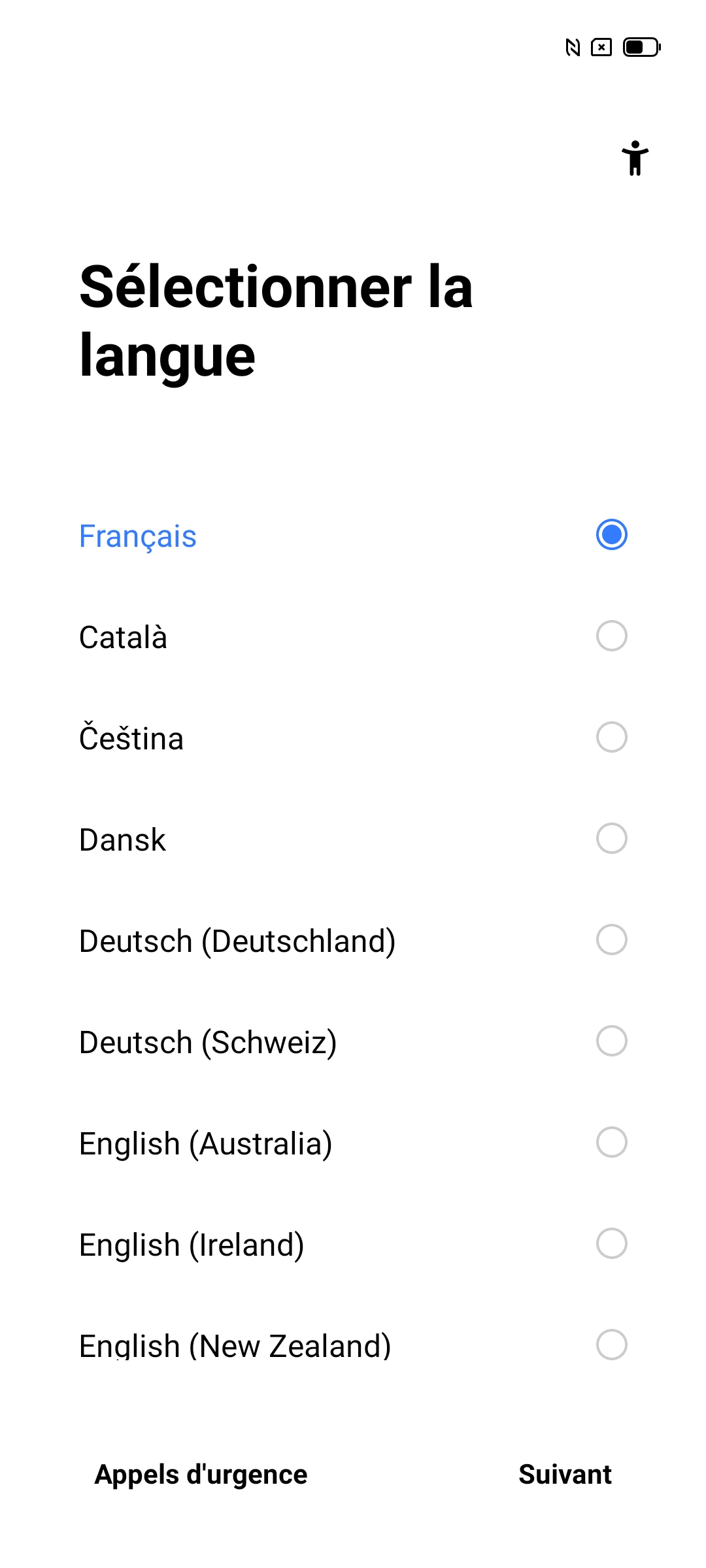
Task: Open Appels d'urgence emergency calls
Action: click(201, 1475)
